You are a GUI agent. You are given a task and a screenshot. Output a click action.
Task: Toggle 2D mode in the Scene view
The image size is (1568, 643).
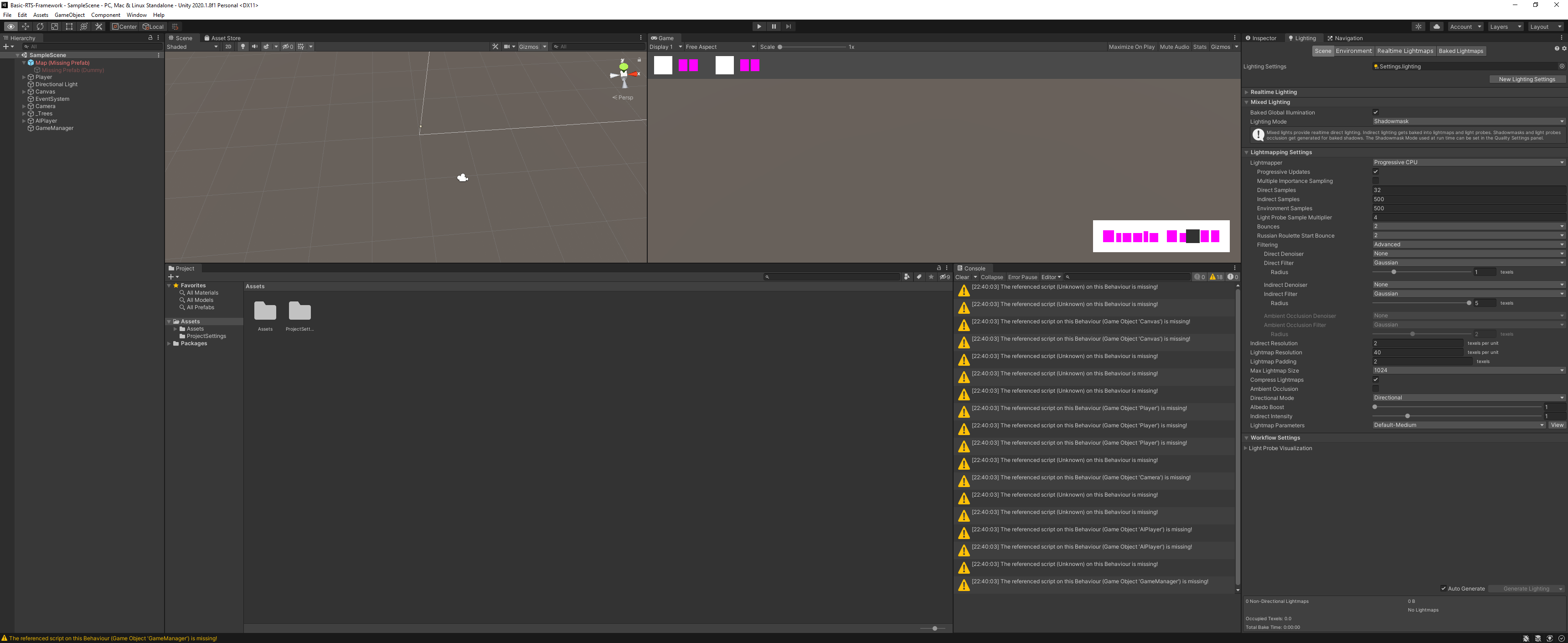228,46
